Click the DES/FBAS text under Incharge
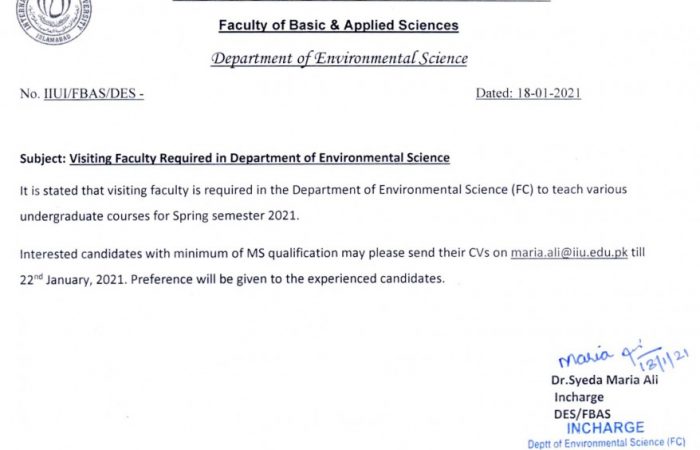This screenshot has width=700, height=450. tap(582, 414)
